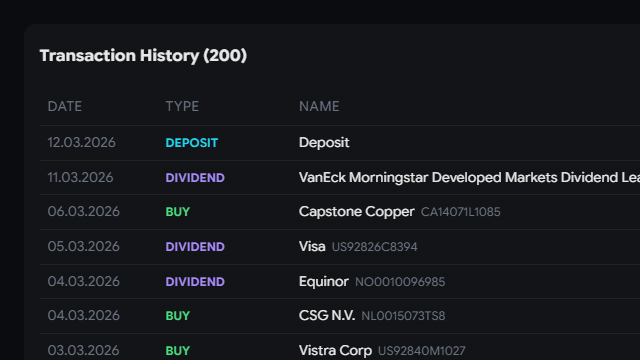640x360 pixels.
Task: Open the CSG N.V. entry
Action: click(327, 316)
